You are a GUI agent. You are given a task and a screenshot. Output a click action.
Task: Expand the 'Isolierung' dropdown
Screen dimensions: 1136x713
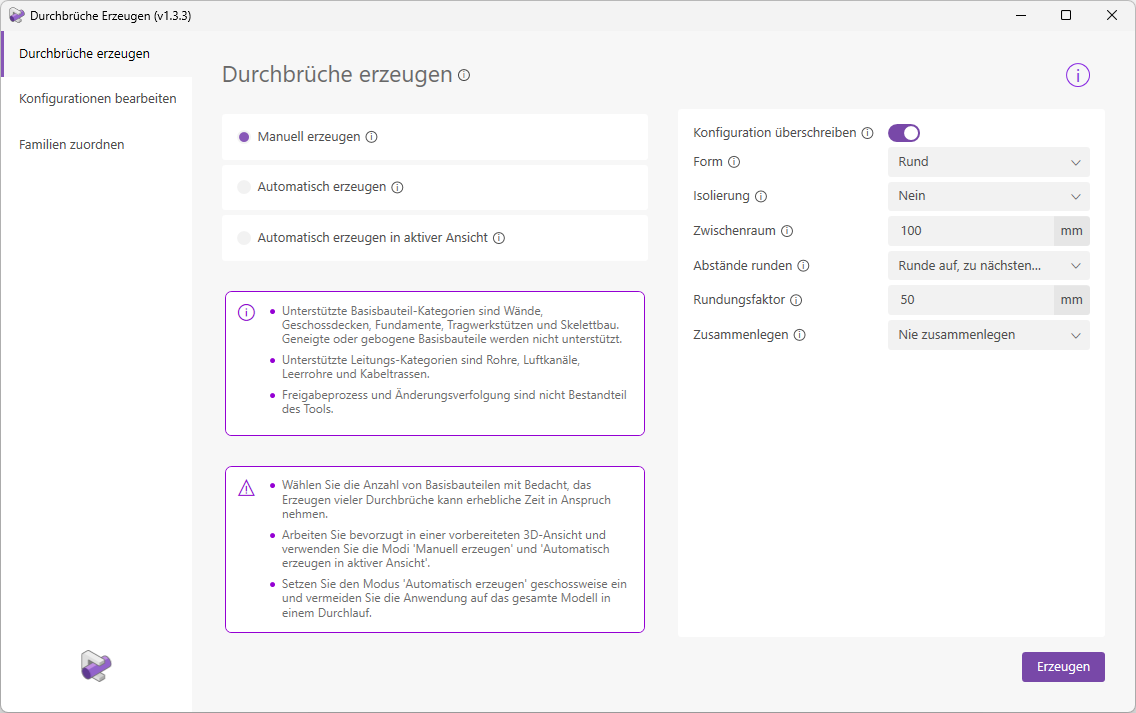[988, 195]
